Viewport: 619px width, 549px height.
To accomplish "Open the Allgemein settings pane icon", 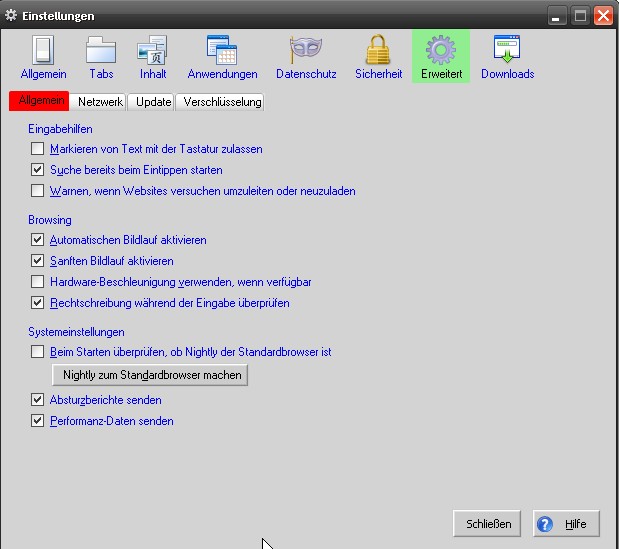I will click(43, 57).
